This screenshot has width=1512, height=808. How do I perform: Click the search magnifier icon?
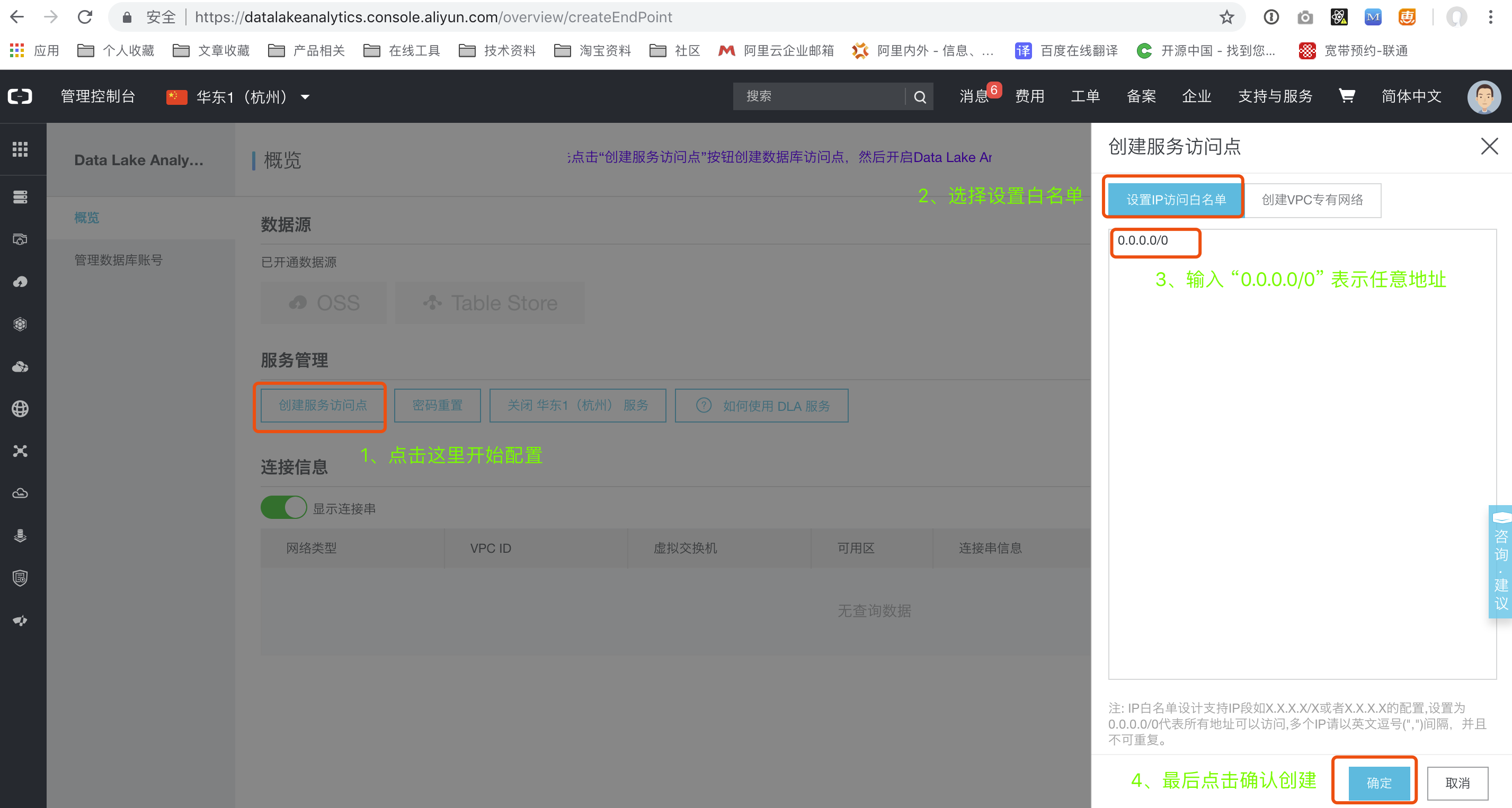click(920, 97)
